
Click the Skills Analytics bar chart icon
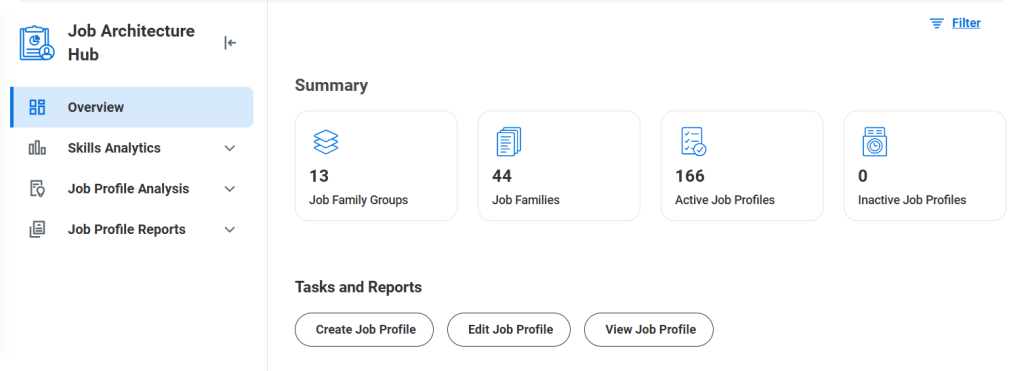pos(38,148)
